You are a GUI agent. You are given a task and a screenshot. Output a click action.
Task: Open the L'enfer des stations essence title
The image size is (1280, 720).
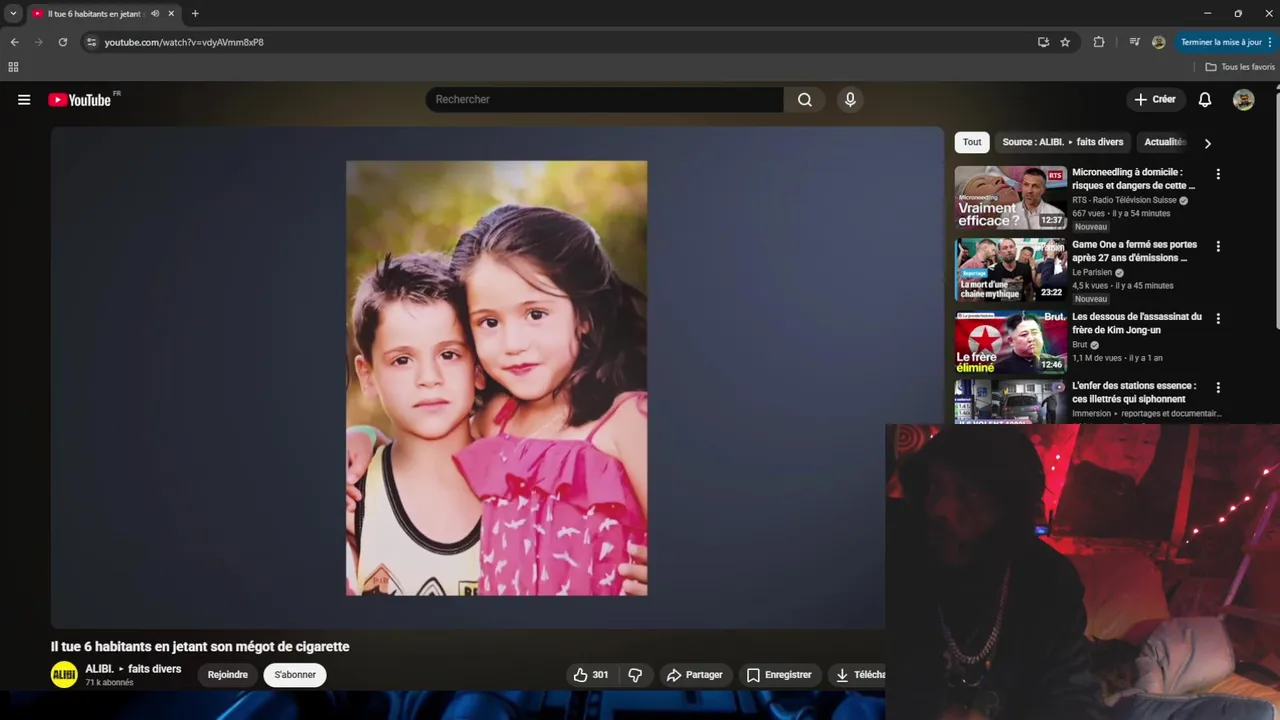point(1134,392)
